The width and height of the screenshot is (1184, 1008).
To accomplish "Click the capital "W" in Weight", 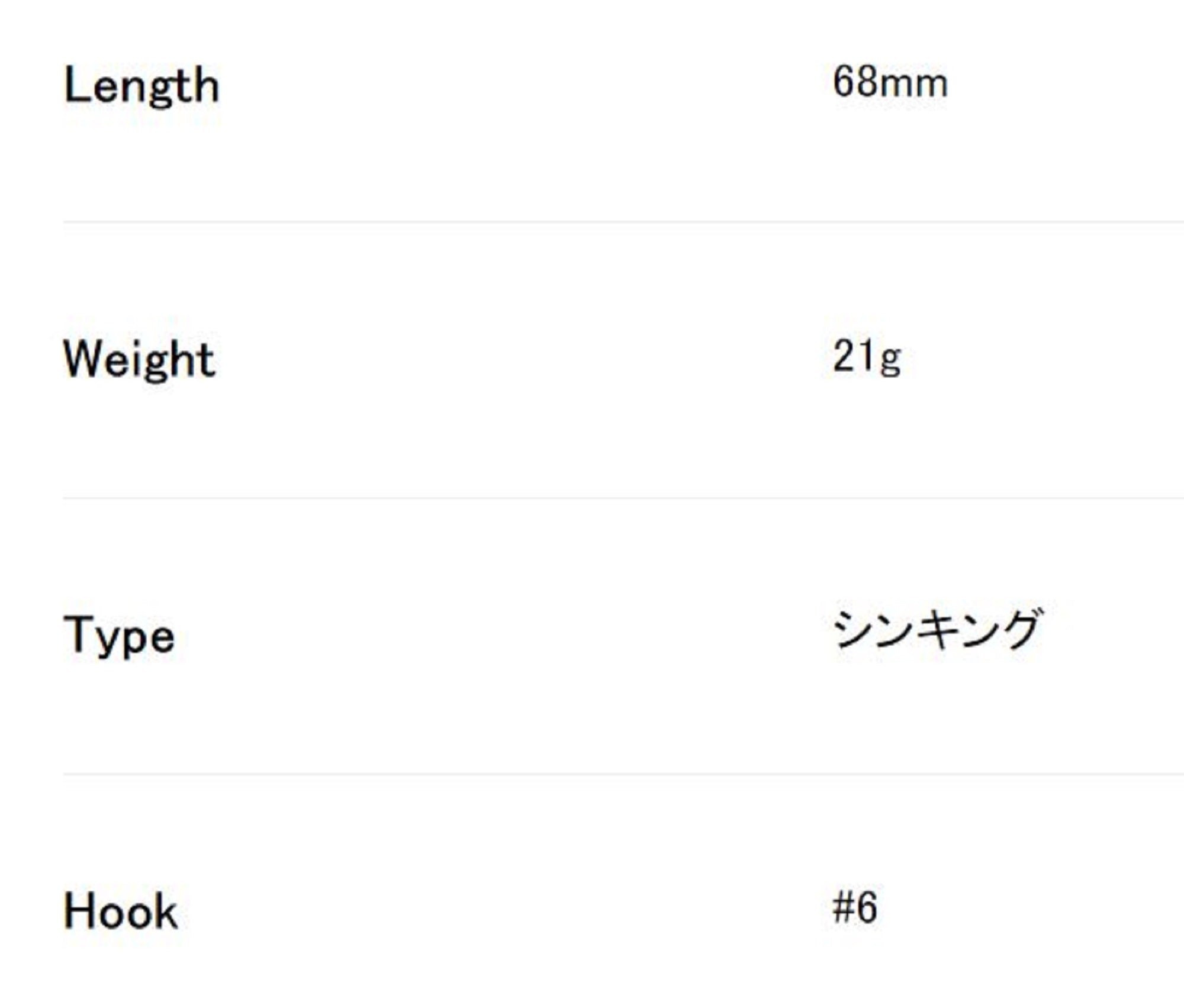I will pos(81,358).
